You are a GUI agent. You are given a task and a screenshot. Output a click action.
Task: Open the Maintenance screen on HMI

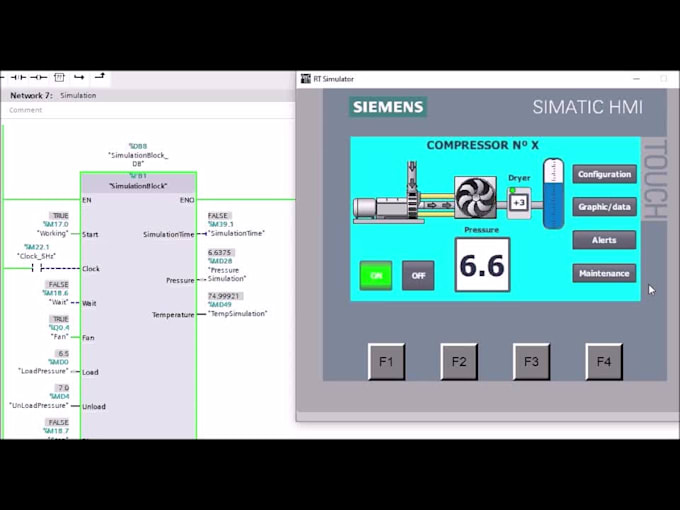tap(605, 273)
